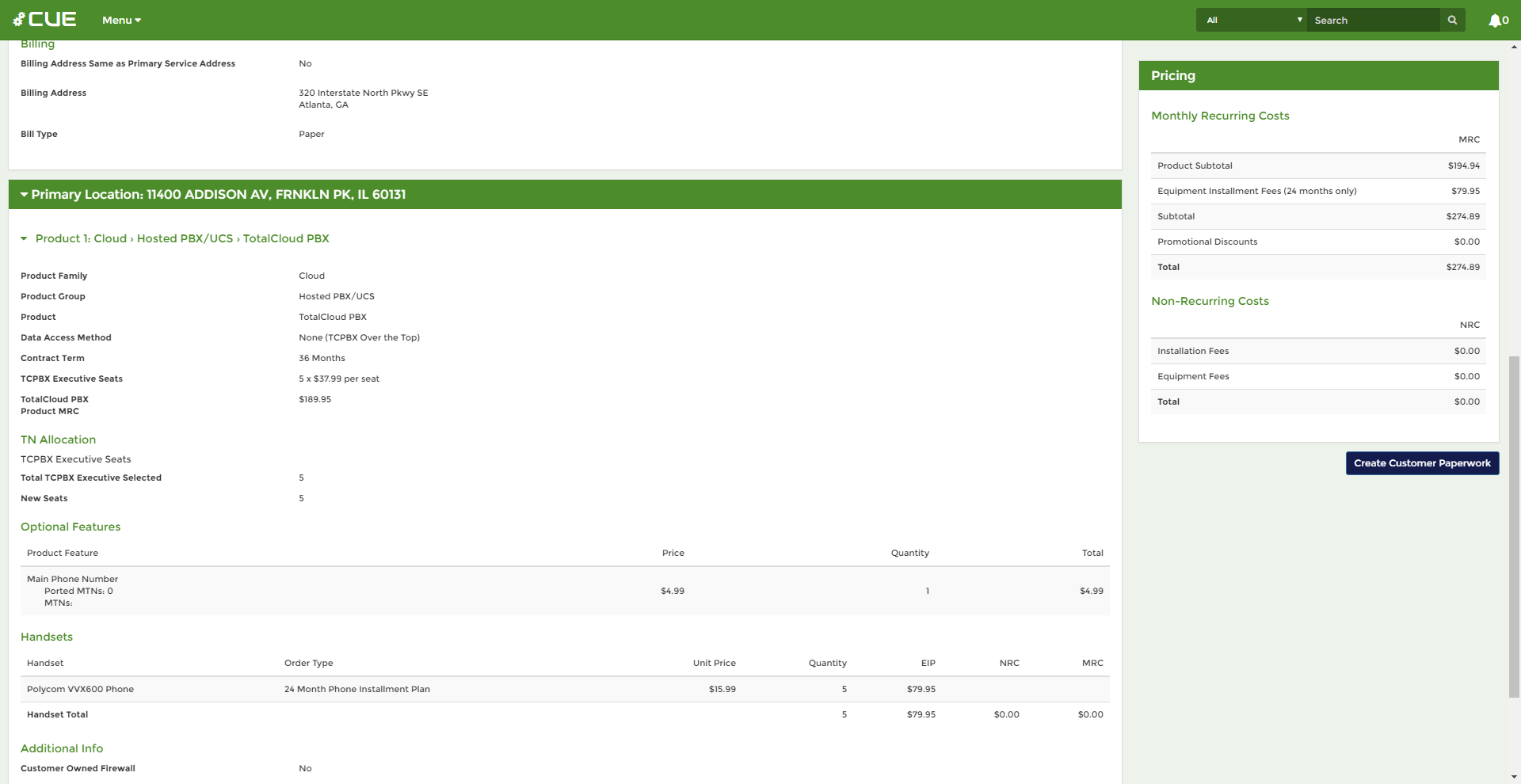Screen dimensions: 1521x784
Task: Click the page vertical scrollbar thumb
Action: (x=1514, y=527)
